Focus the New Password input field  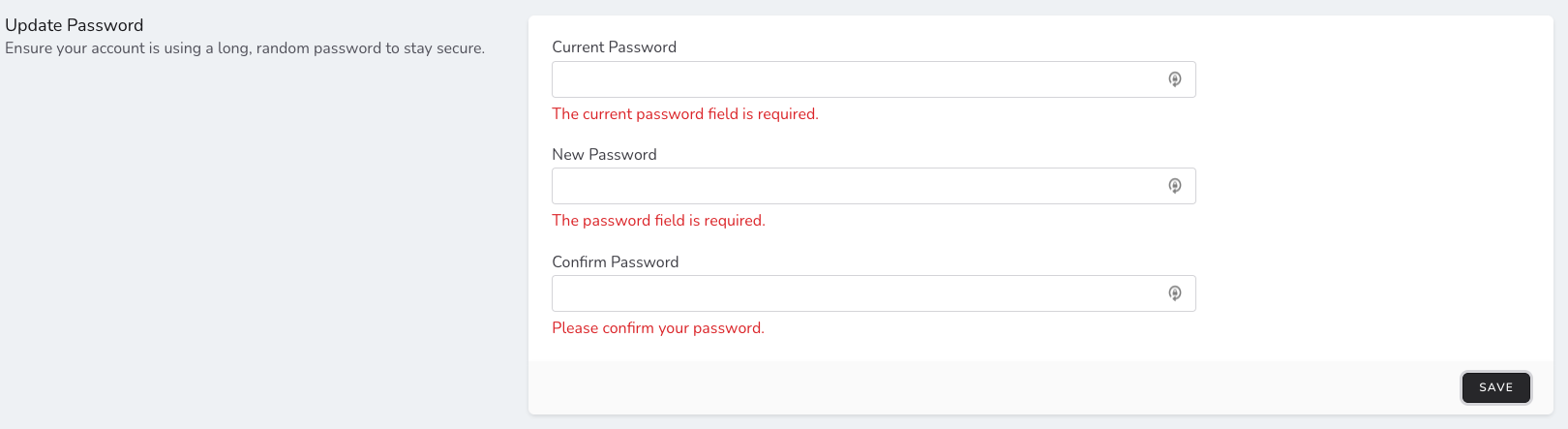coord(852,186)
